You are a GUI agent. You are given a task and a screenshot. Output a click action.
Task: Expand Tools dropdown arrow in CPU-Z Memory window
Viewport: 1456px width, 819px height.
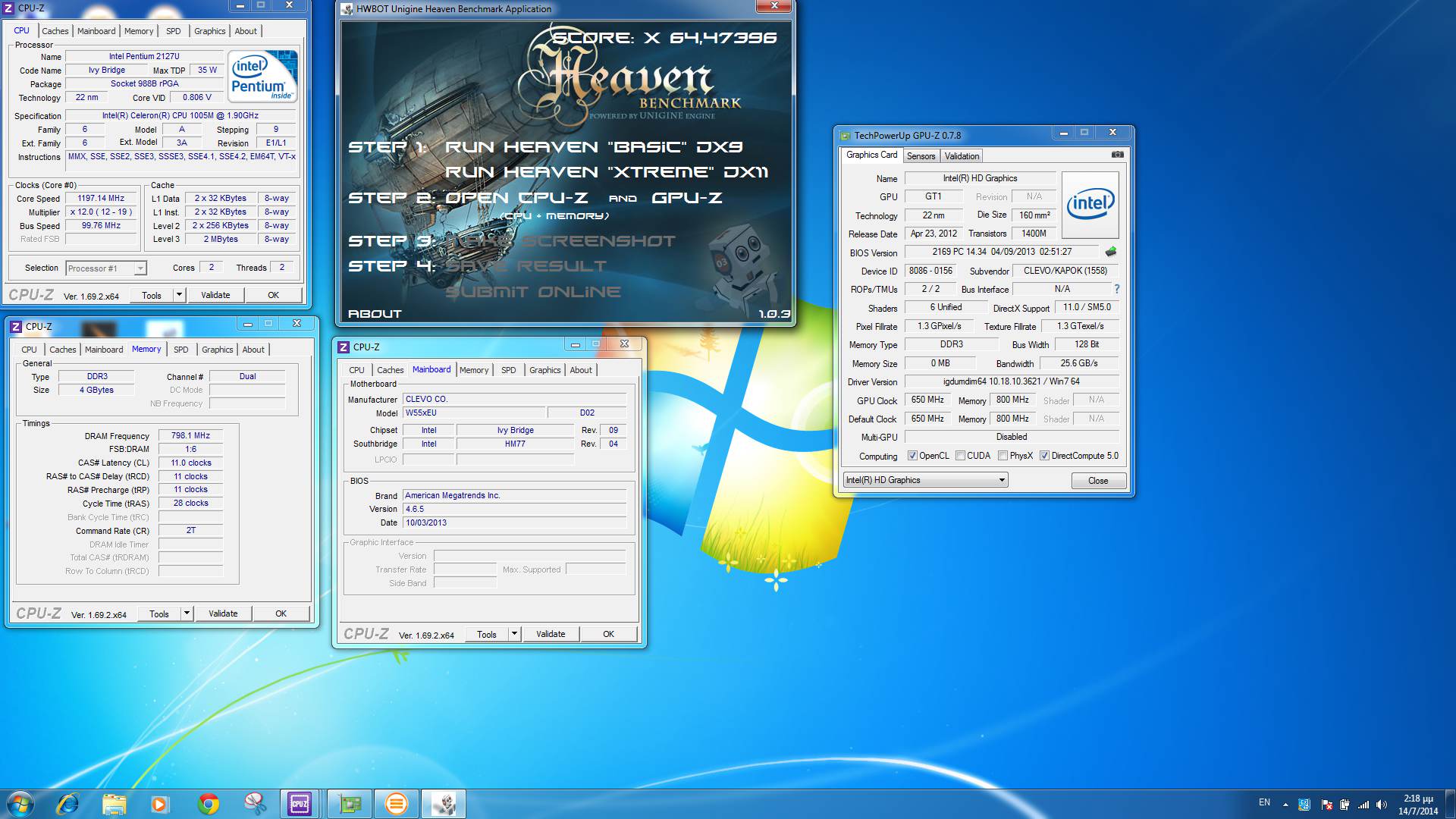click(x=187, y=613)
